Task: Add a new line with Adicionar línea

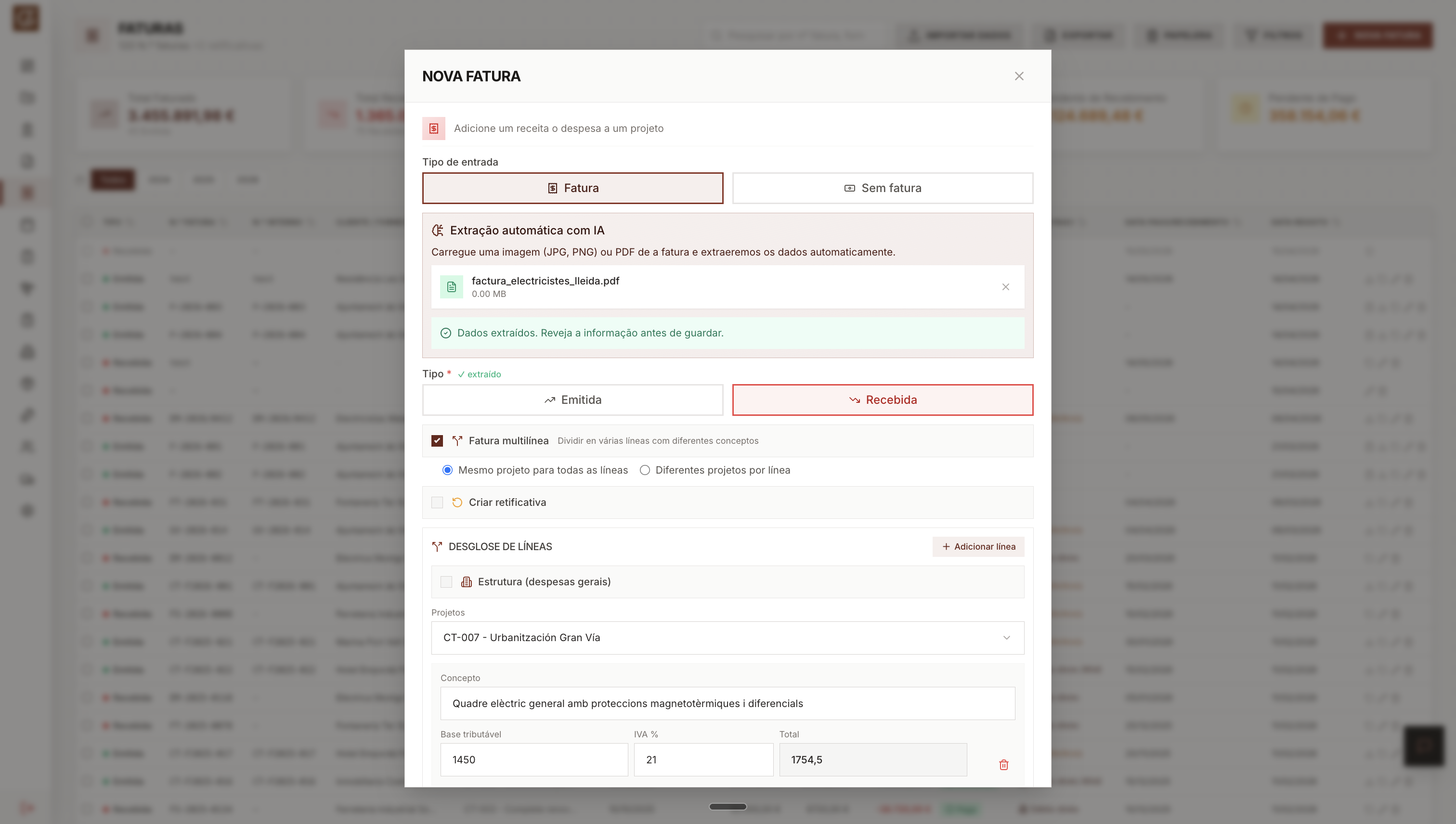Action: [x=978, y=547]
